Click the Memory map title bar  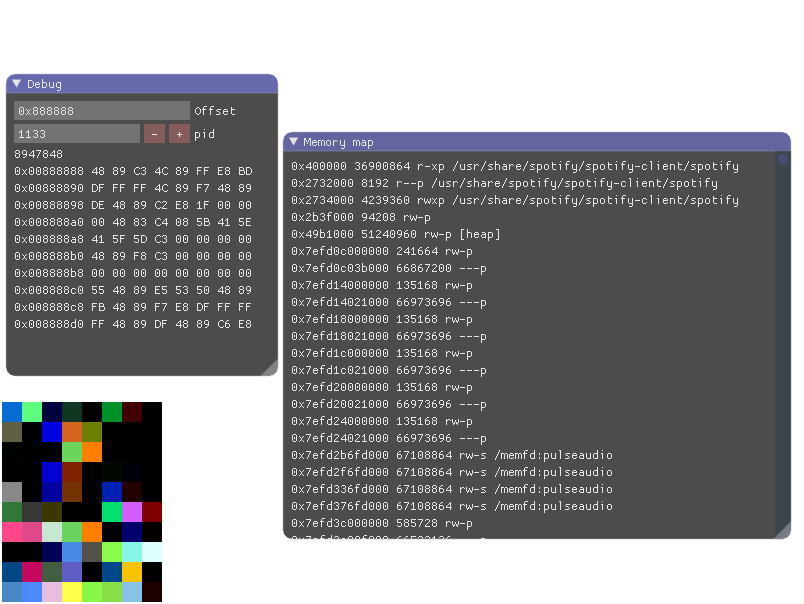[x=537, y=142]
